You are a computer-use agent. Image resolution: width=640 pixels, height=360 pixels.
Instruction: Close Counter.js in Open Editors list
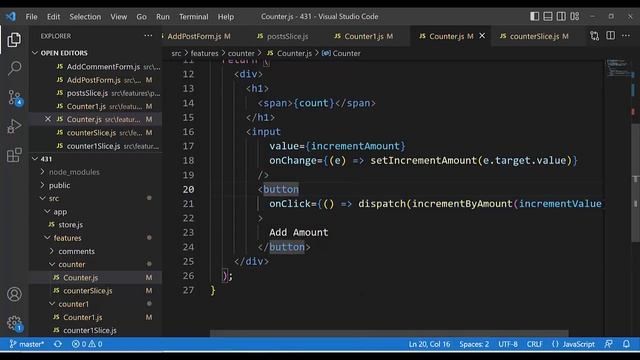[x=48, y=119]
